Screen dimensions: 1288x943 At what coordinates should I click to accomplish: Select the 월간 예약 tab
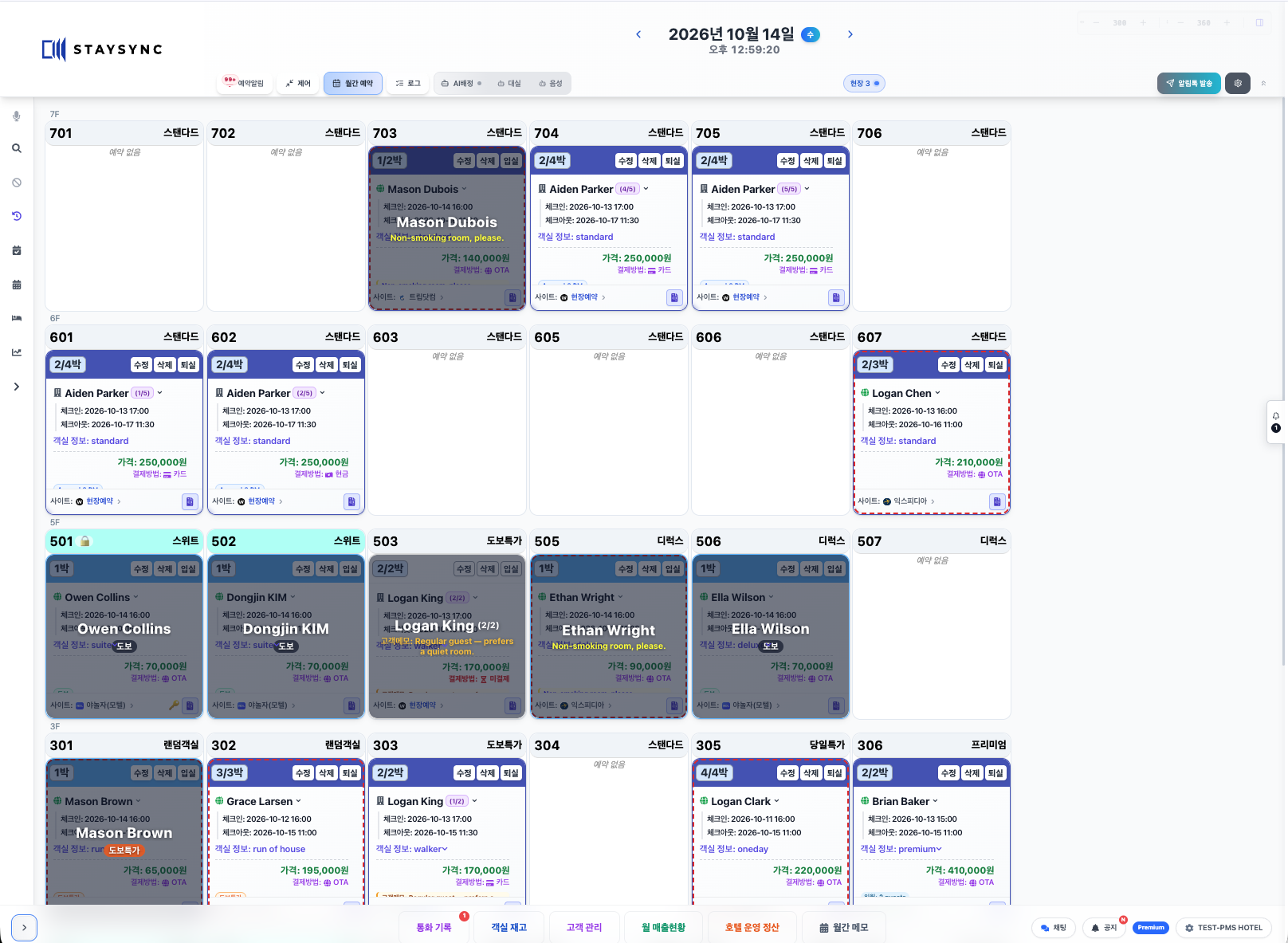pos(353,83)
